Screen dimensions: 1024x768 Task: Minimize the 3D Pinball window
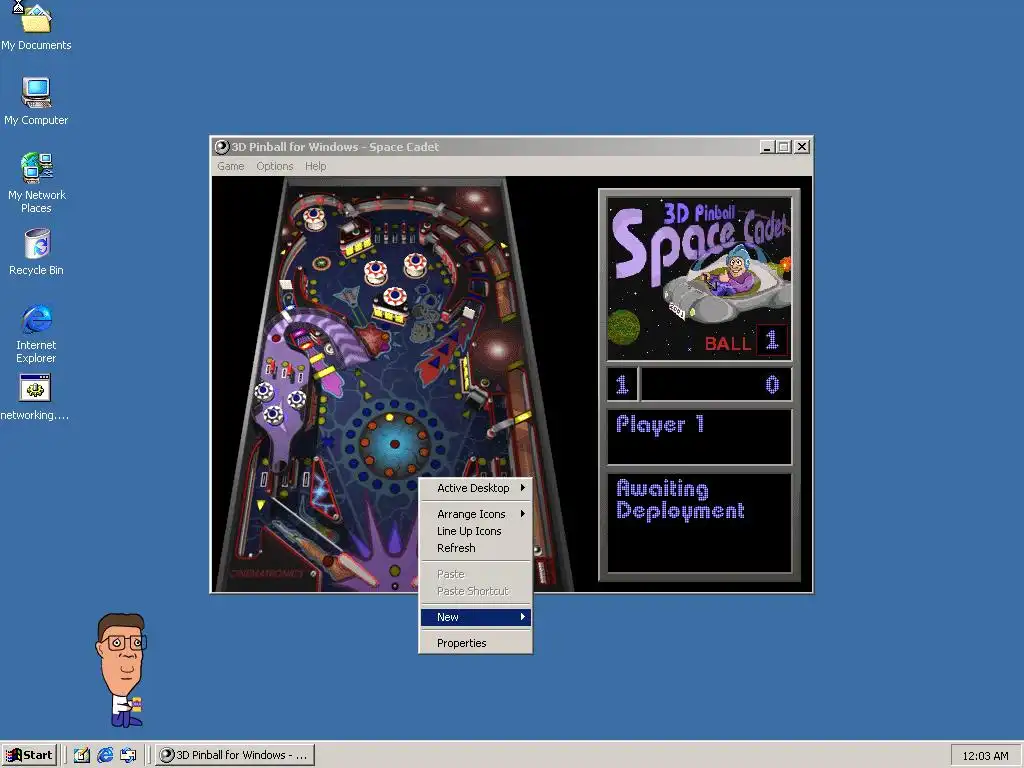pos(767,147)
